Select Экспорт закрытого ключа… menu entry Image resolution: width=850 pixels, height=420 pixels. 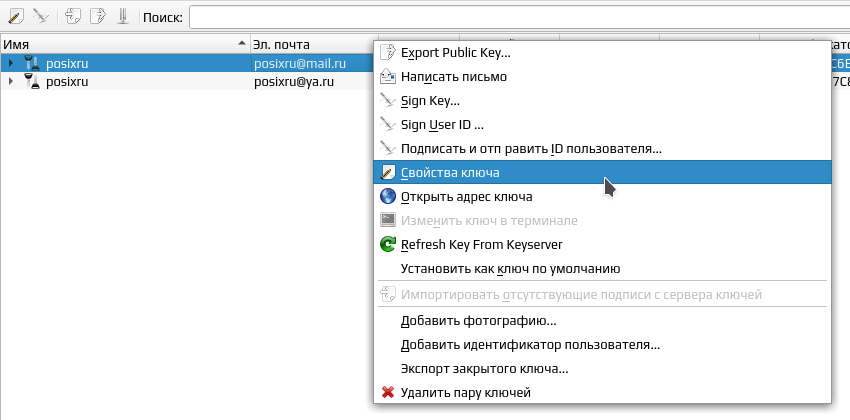click(x=602, y=369)
